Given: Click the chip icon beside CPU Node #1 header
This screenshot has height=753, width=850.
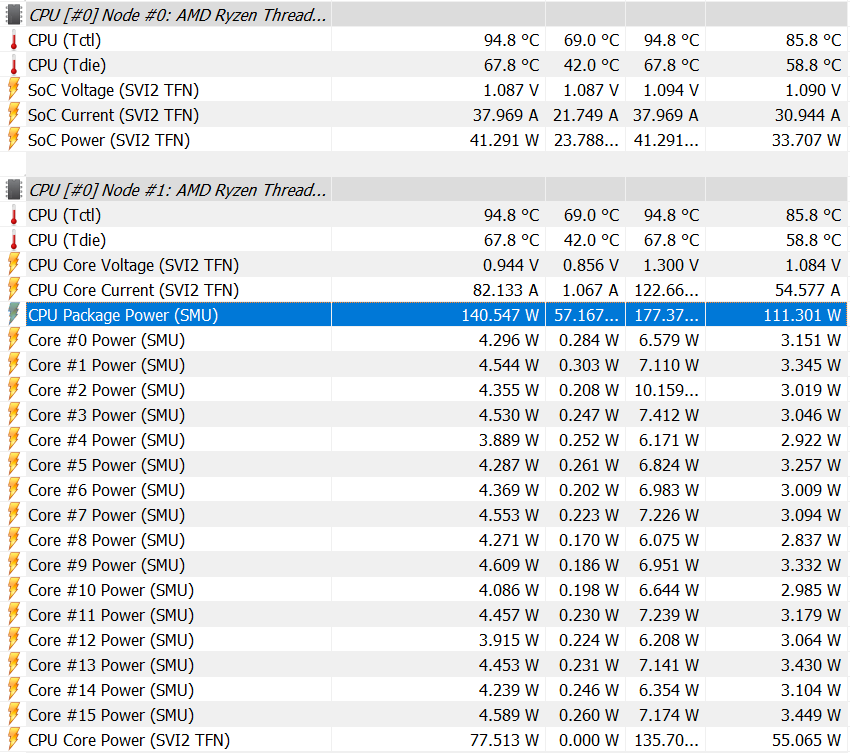Looking at the screenshot, I should [x=14, y=190].
